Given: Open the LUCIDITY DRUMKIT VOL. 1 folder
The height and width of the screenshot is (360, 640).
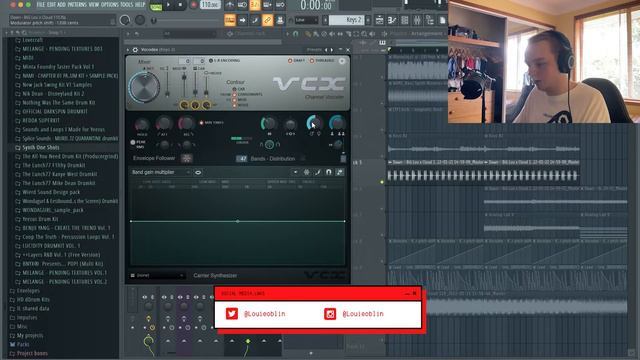Looking at the screenshot, I should 51,246.
